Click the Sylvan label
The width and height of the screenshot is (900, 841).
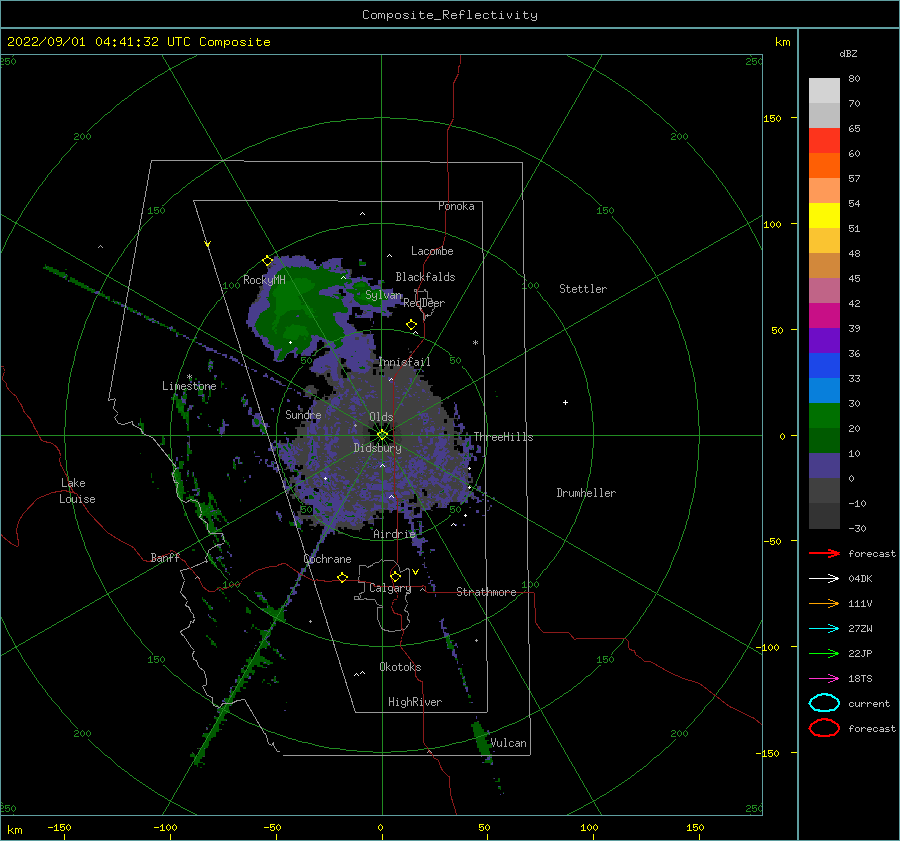coord(383,295)
